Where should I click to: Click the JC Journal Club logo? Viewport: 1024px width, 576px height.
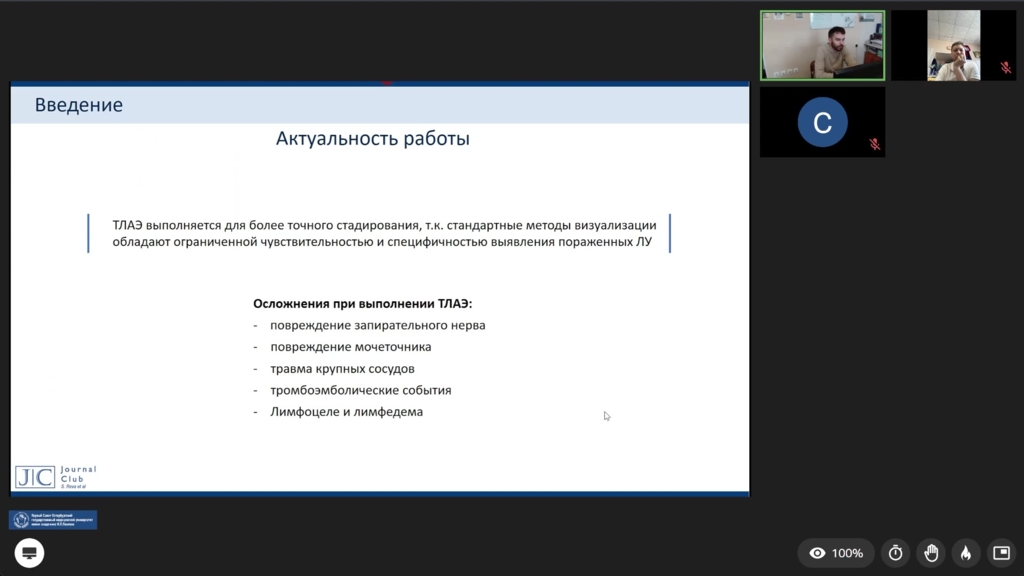pos(55,476)
